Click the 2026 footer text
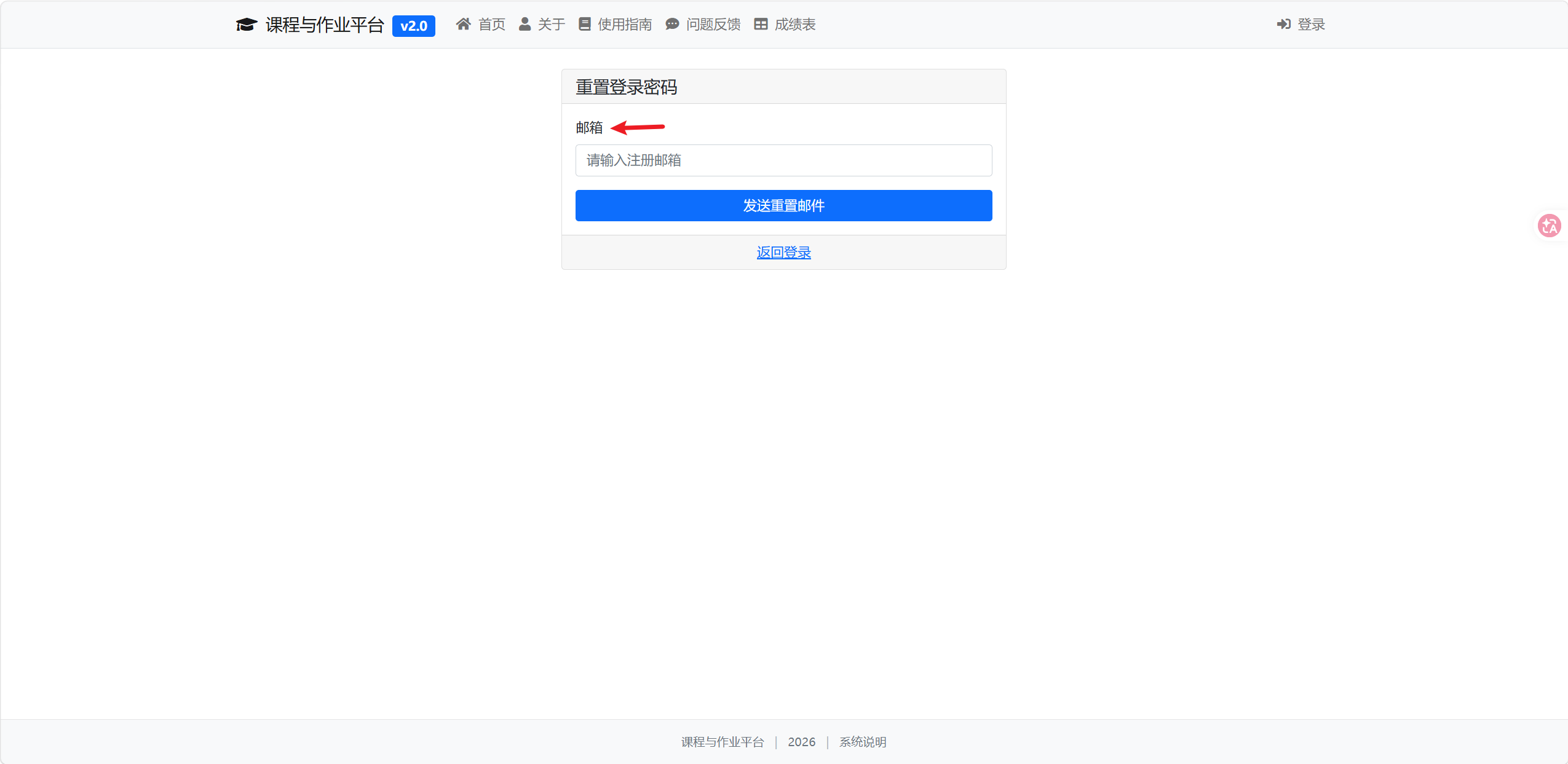Viewport: 1568px width, 764px height. [x=802, y=742]
